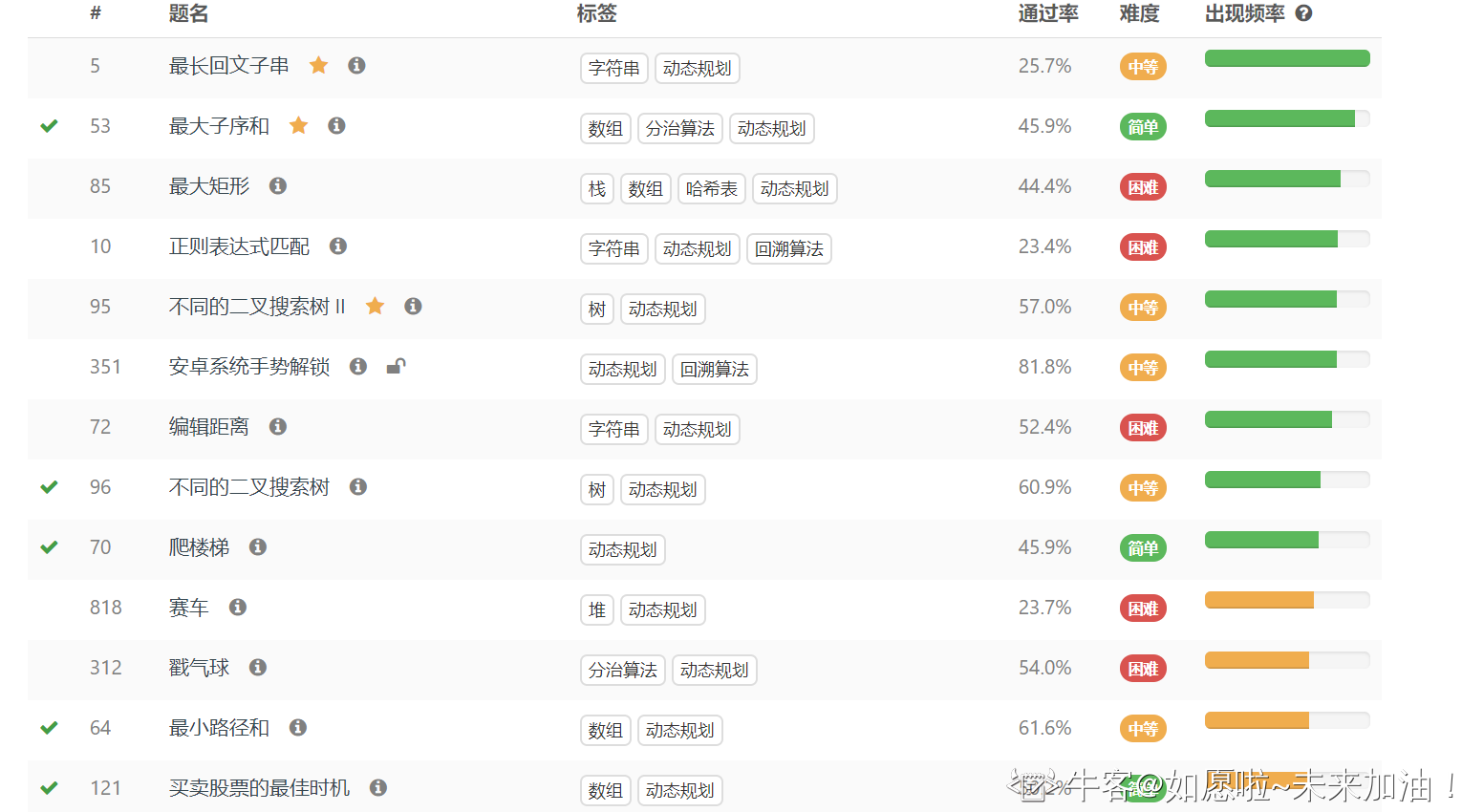Image resolution: width=1462 pixels, height=812 pixels.
Task: Open the 买卖股票的最佳时机 problem link
Action: 259,788
